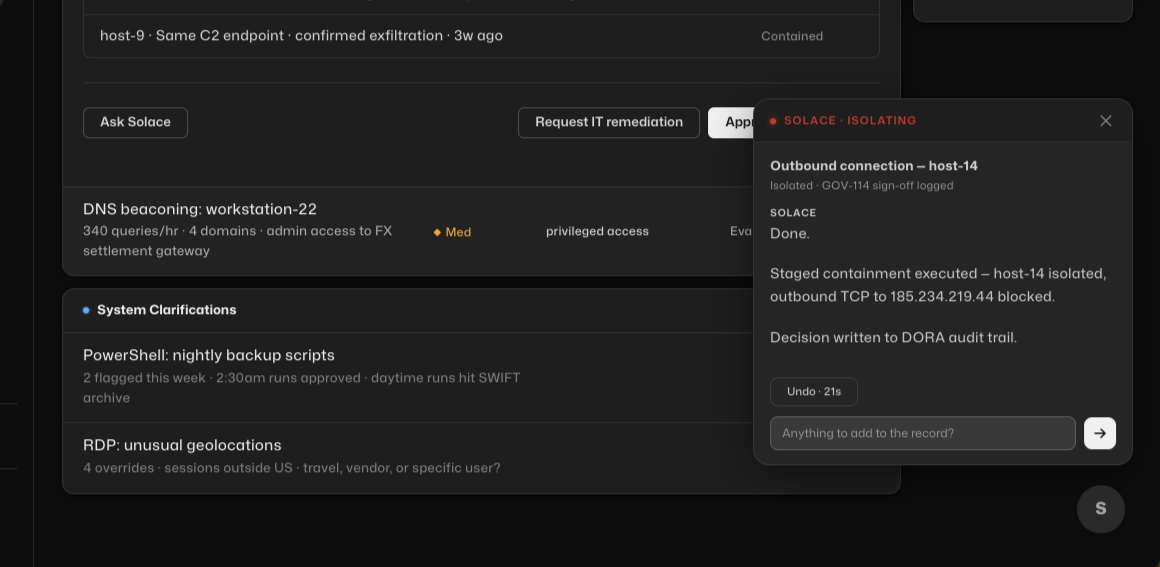The height and width of the screenshot is (567, 1160).
Task: Click Outbound connection host-14 title
Action: point(874,166)
